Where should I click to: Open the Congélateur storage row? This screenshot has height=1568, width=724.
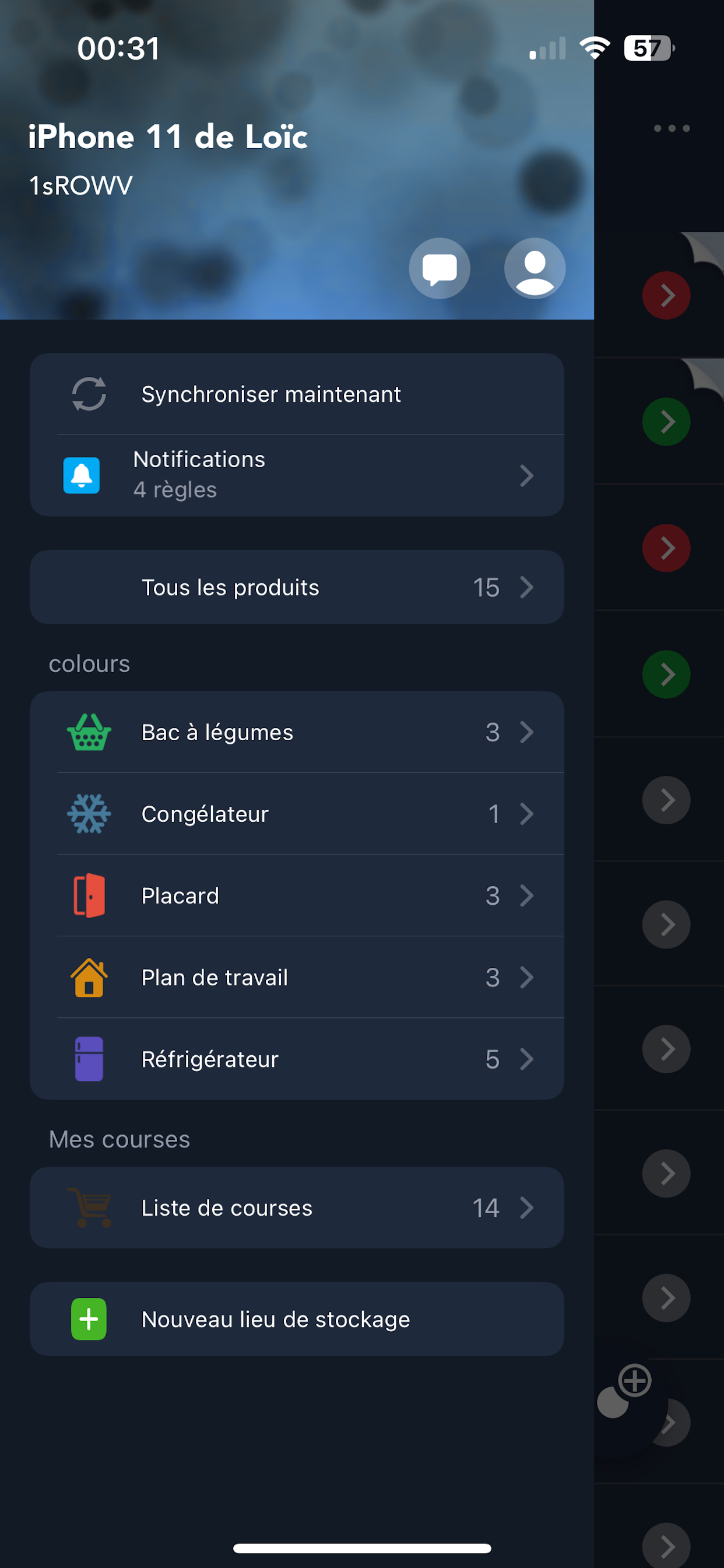[x=205, y=814]
